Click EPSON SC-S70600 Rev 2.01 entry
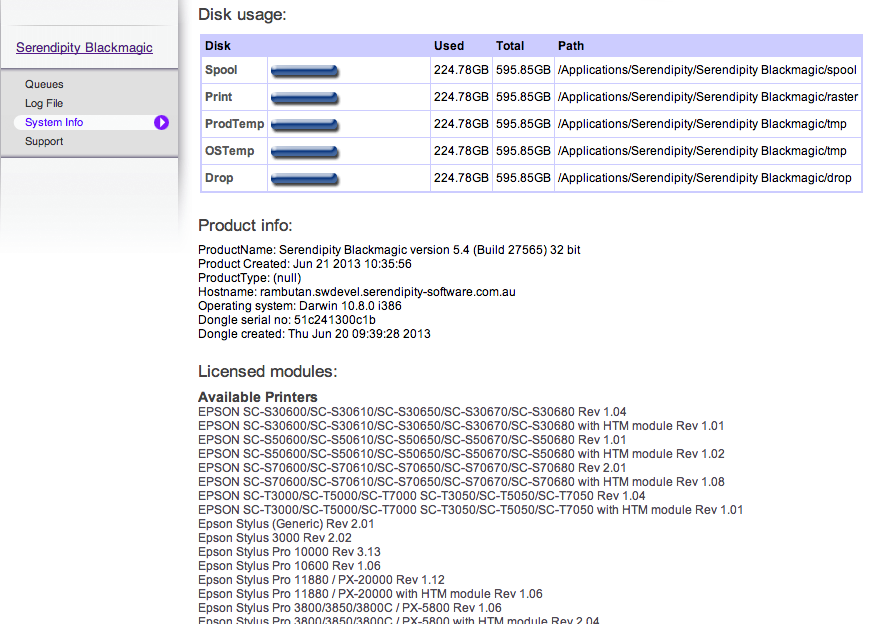Viewport: 889px width, 624px height. pyautogui.click(x=412, y=468)
